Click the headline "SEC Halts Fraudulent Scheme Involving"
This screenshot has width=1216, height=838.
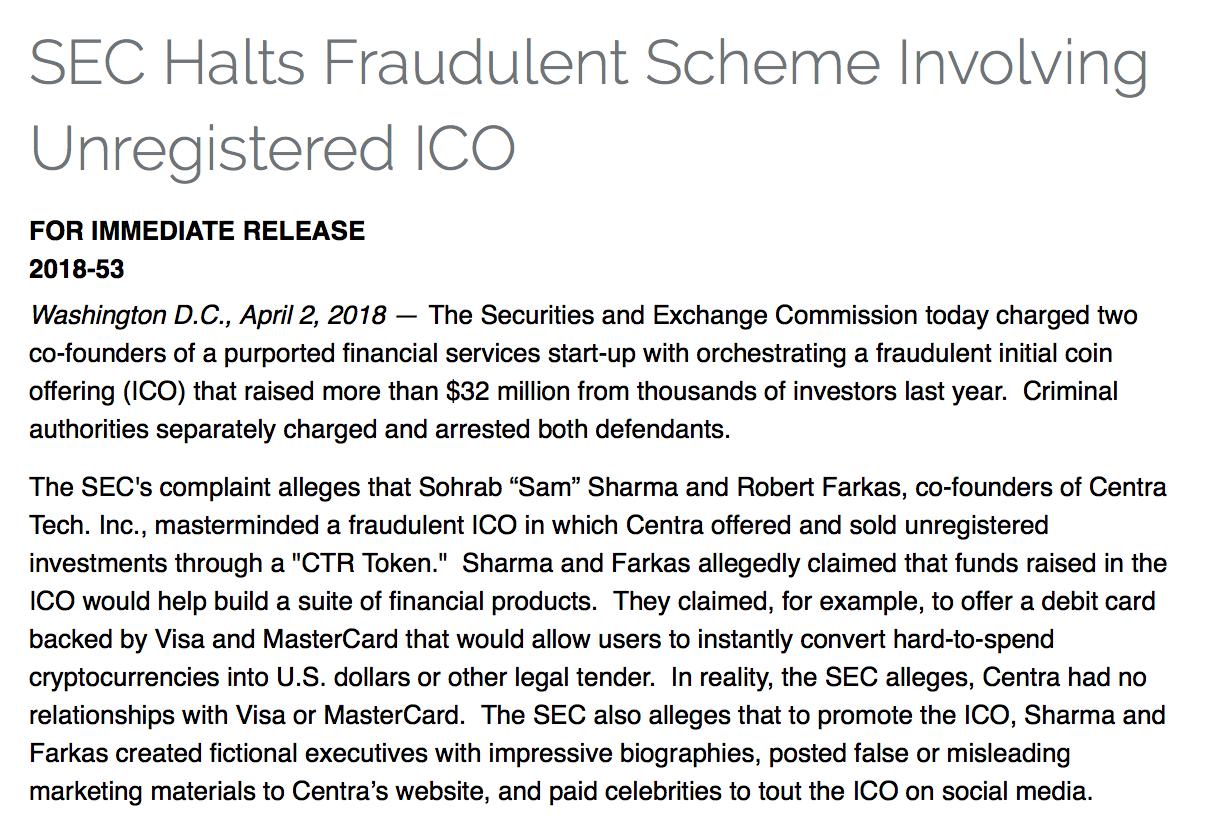click(x=589, y=65)
